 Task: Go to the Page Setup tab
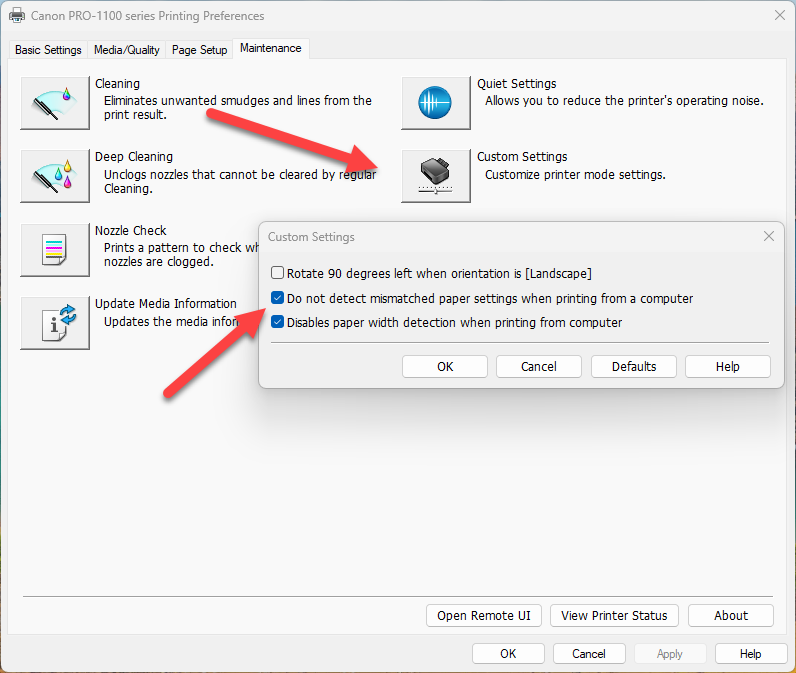pyautogui.click(x=199, y=50)
